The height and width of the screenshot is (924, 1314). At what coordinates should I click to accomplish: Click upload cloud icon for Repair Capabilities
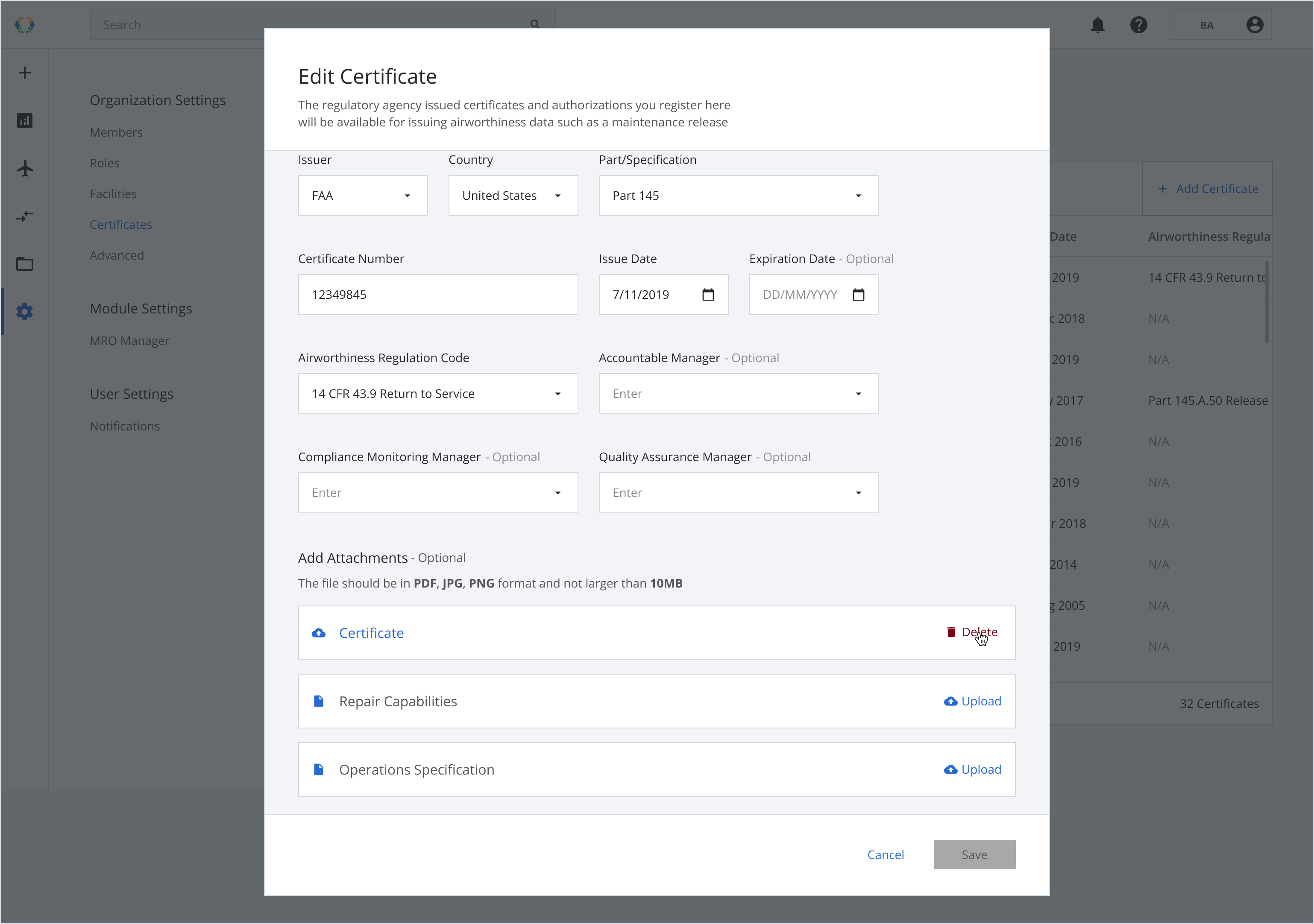point(950,701)
